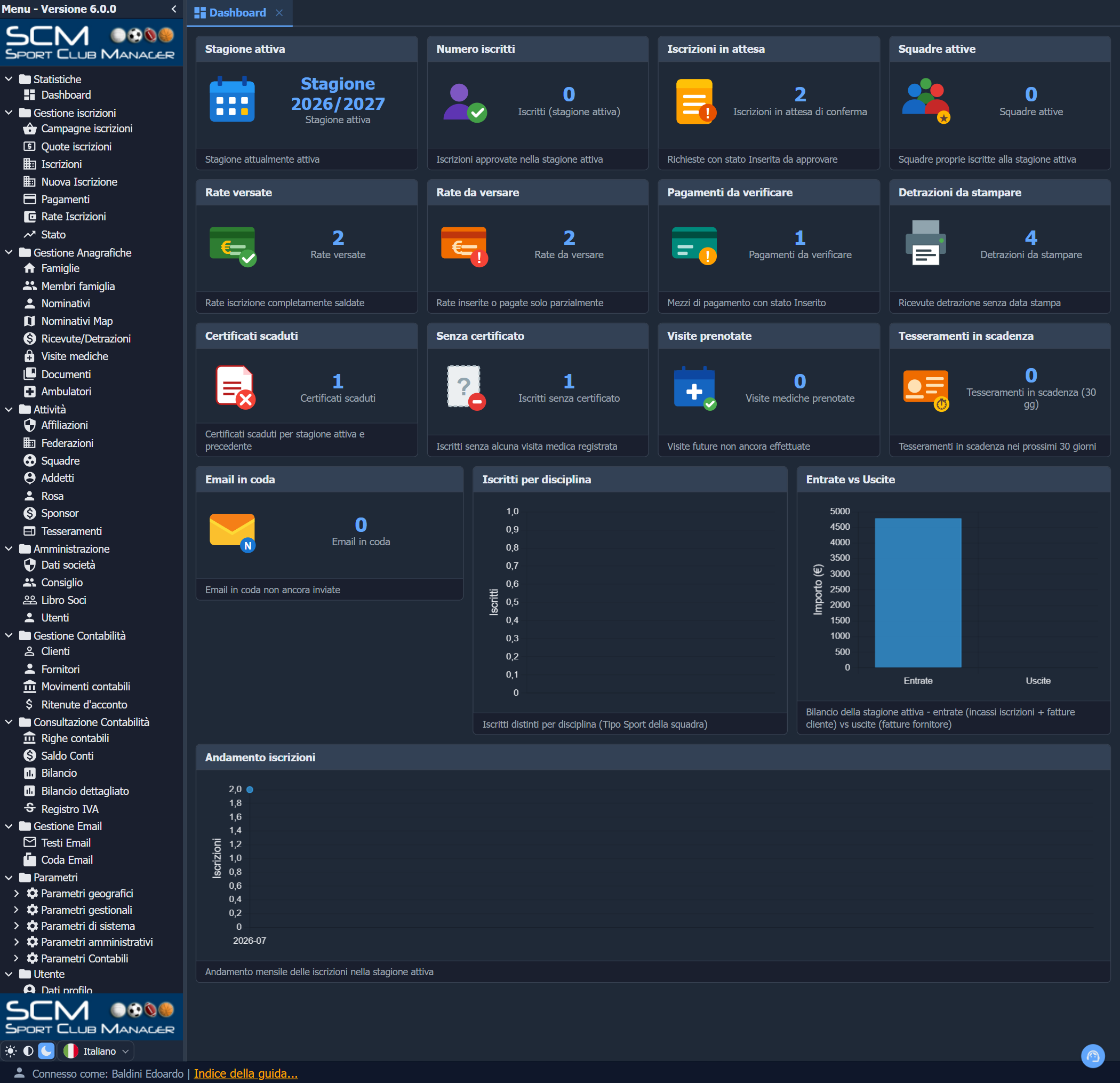
Task: Expand Parametri gestionali node
Action: point(16,910)
